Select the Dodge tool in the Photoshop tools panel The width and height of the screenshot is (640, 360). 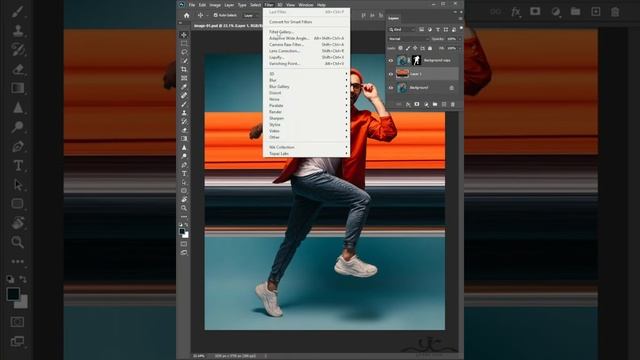coord(184,156)
